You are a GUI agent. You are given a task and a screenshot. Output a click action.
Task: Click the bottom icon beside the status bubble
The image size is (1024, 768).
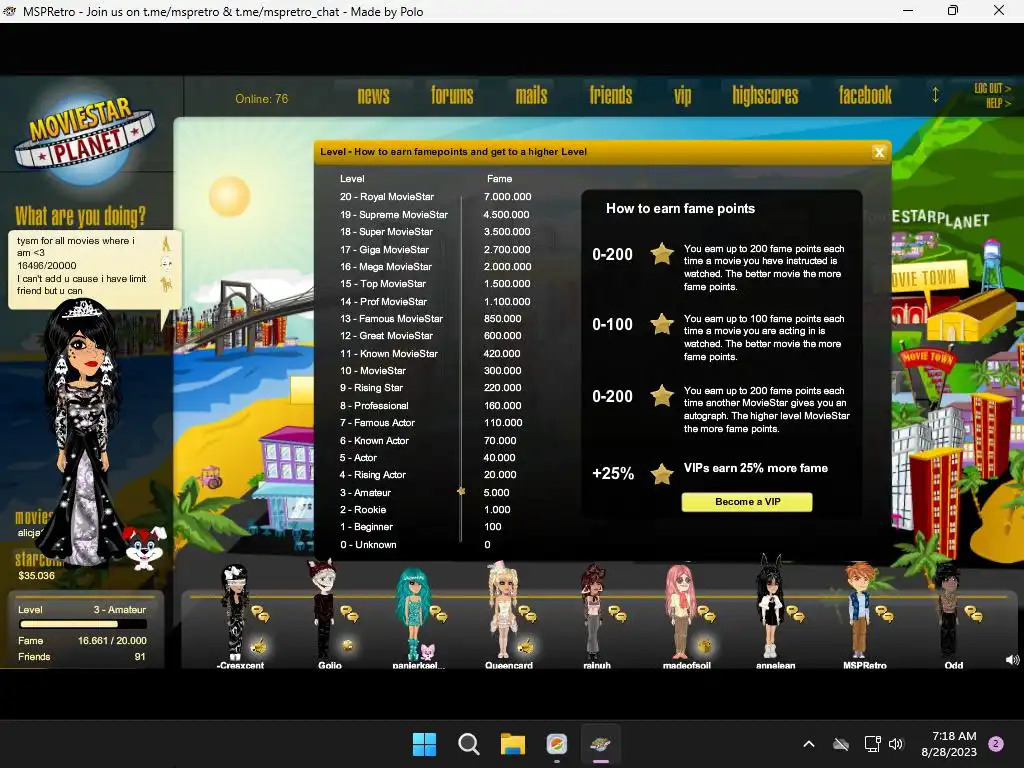[x=166, y=285]
